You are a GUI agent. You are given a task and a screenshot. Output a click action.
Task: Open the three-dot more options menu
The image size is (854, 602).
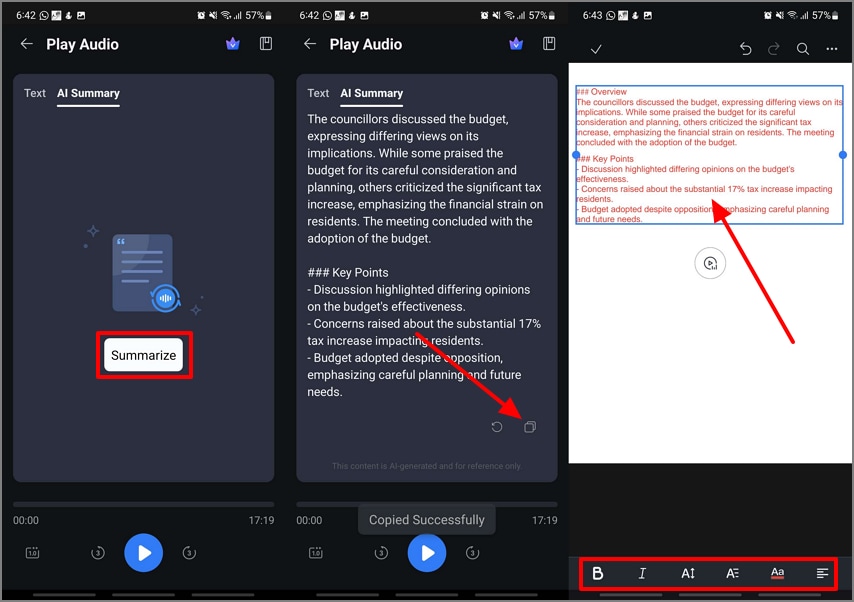[831, 48]
